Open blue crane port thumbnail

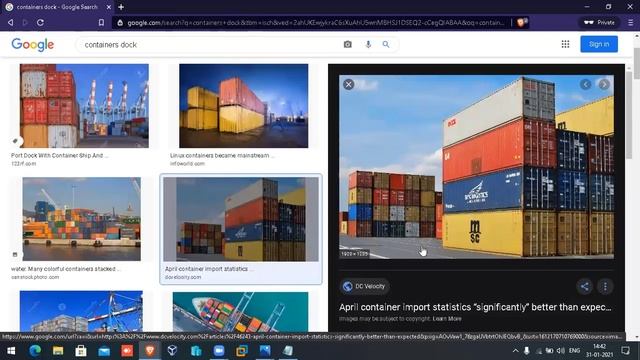pyautogui.click(x=81, y=311)
